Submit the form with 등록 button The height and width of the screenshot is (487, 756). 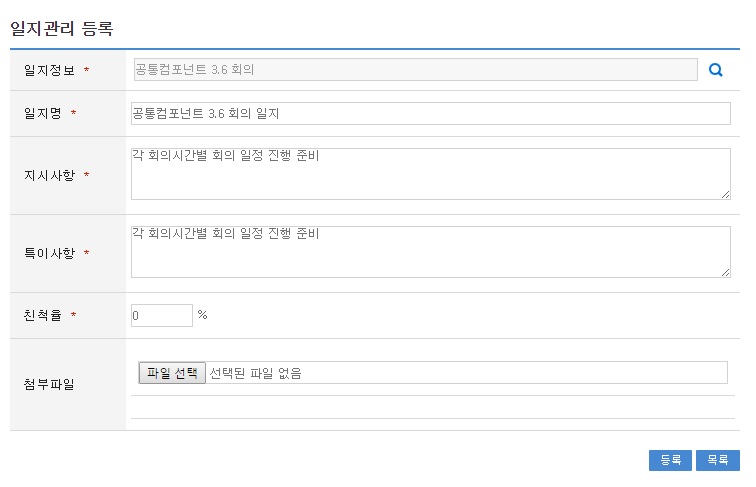(x=670, y=460)
